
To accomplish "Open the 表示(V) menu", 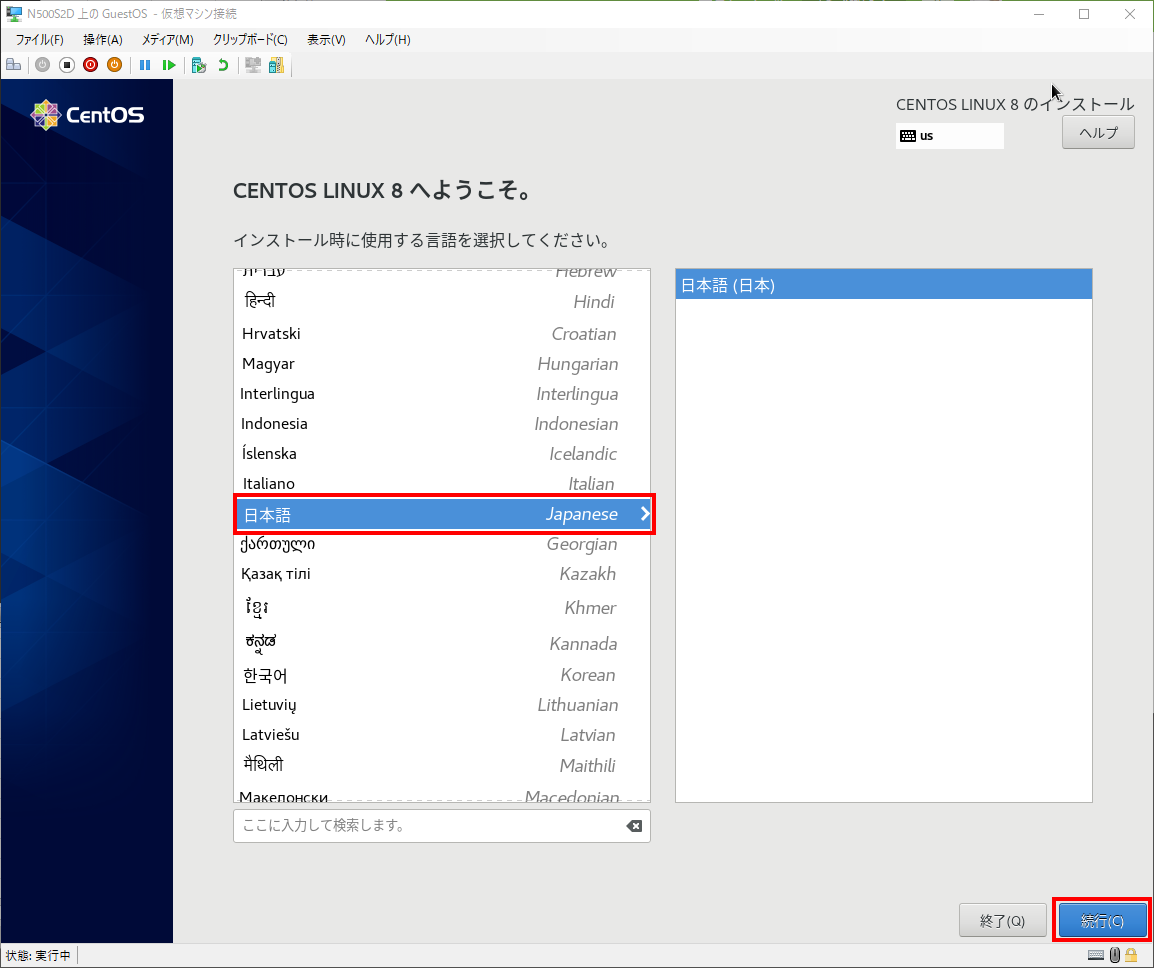I will pos(327,39).
